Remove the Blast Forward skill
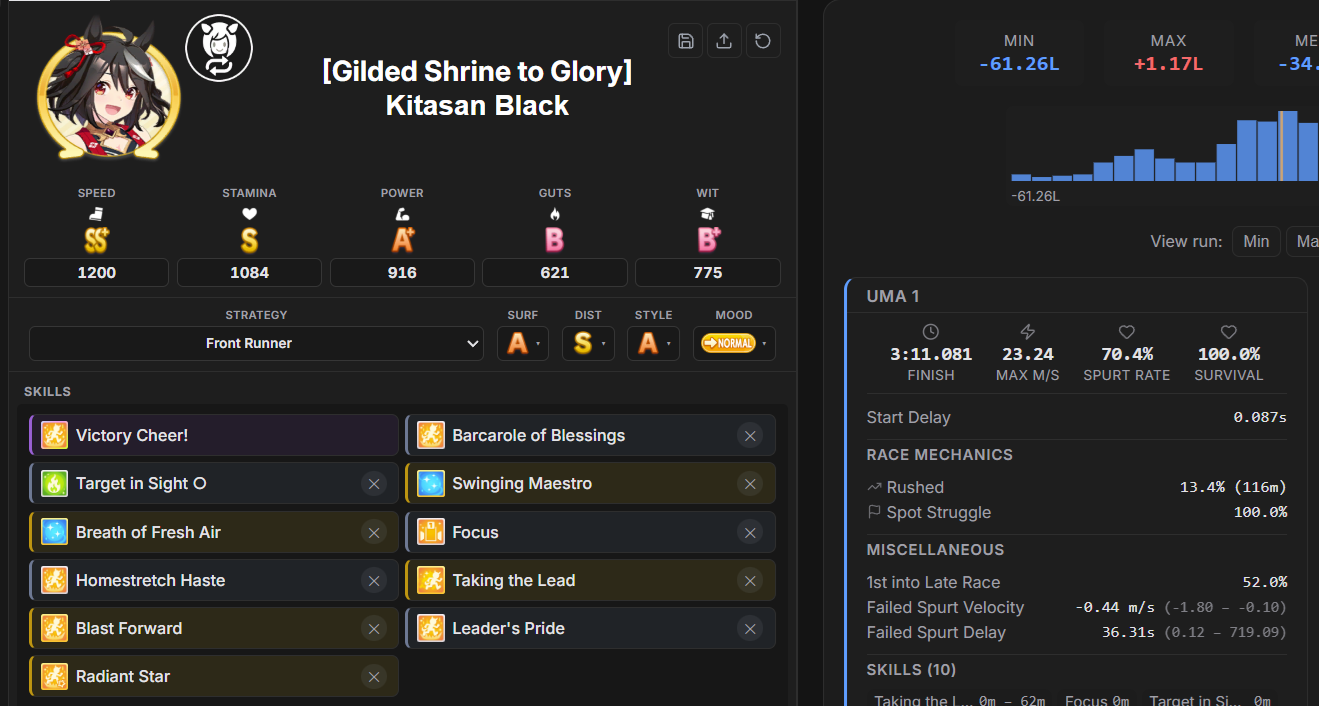This screenshot has height=706, width=1319. pyautogui.click(x=374, y=628)
